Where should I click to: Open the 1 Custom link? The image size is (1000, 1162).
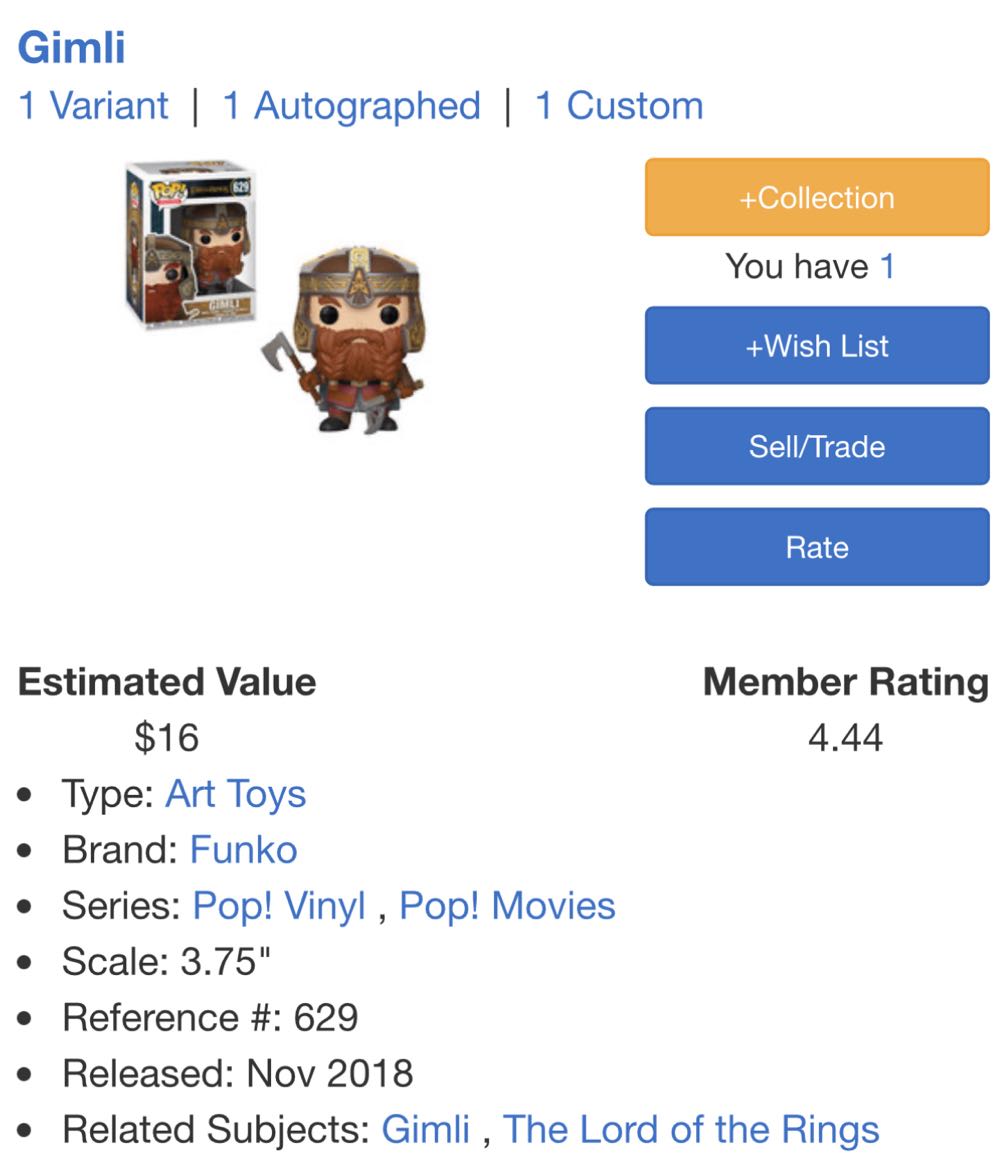(619, 104)
